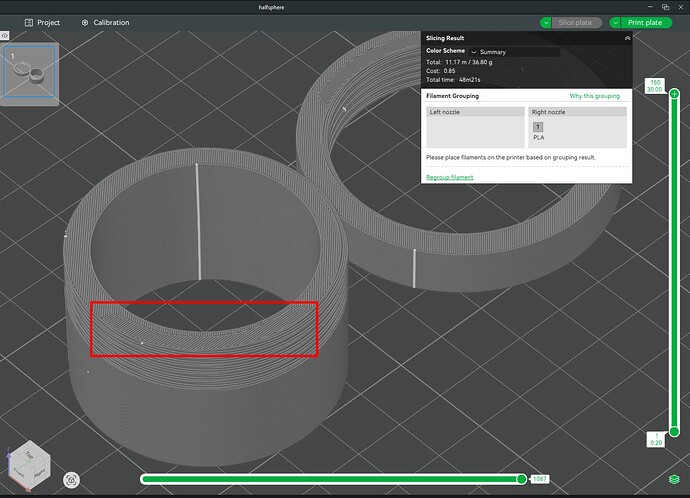The width and height of the screenshot is (690, 498).
Task: Minimize the hallsphere window
Action: 650,7
